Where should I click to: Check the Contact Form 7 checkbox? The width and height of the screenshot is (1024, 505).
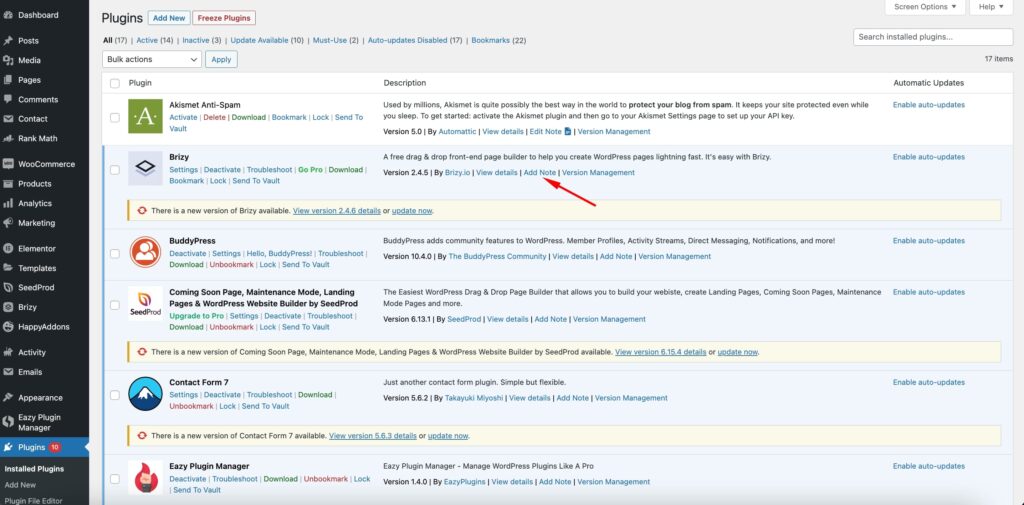115,395
